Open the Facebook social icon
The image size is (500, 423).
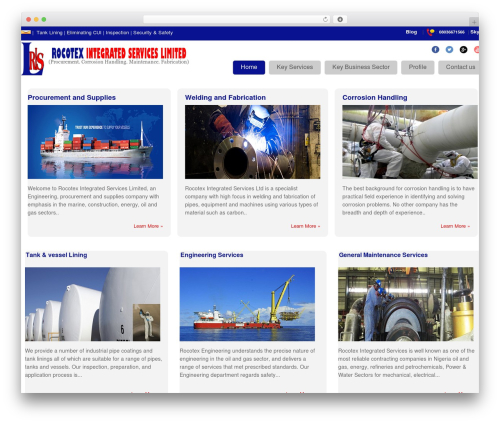coord(435,49)
